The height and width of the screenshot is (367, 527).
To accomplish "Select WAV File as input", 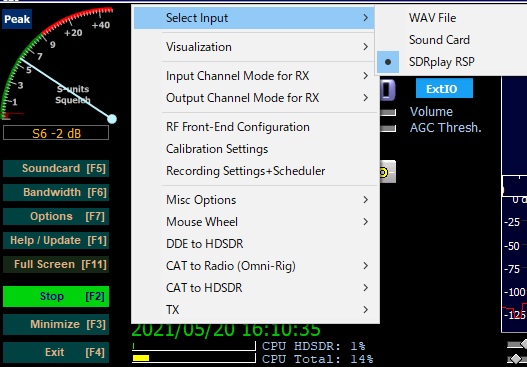I will [452, 18].
